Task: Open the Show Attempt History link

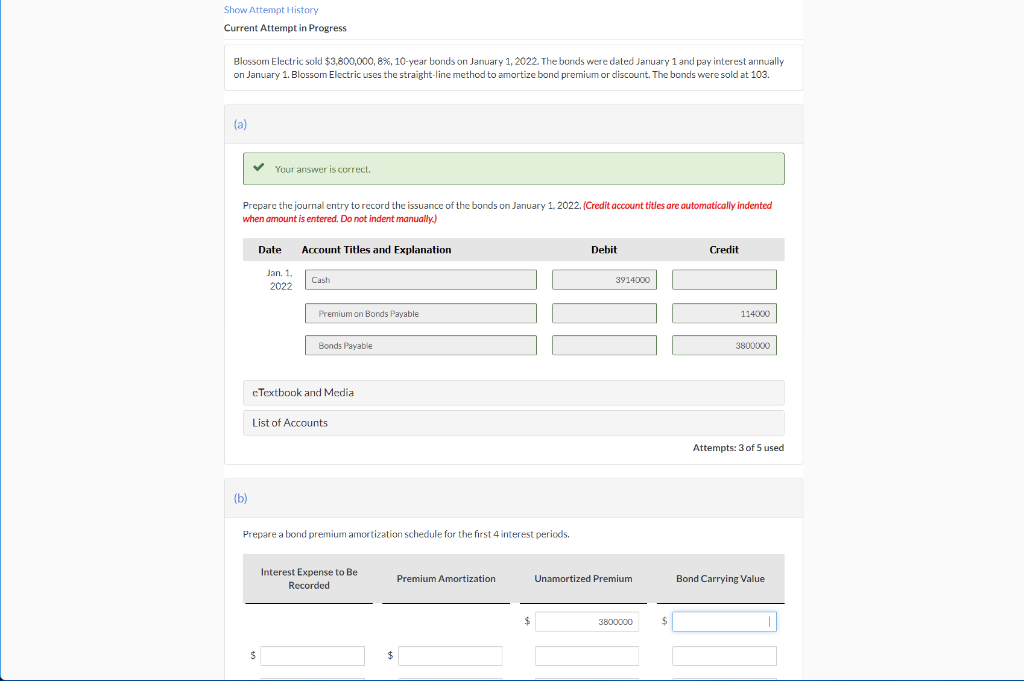Action: pos(271,10)
